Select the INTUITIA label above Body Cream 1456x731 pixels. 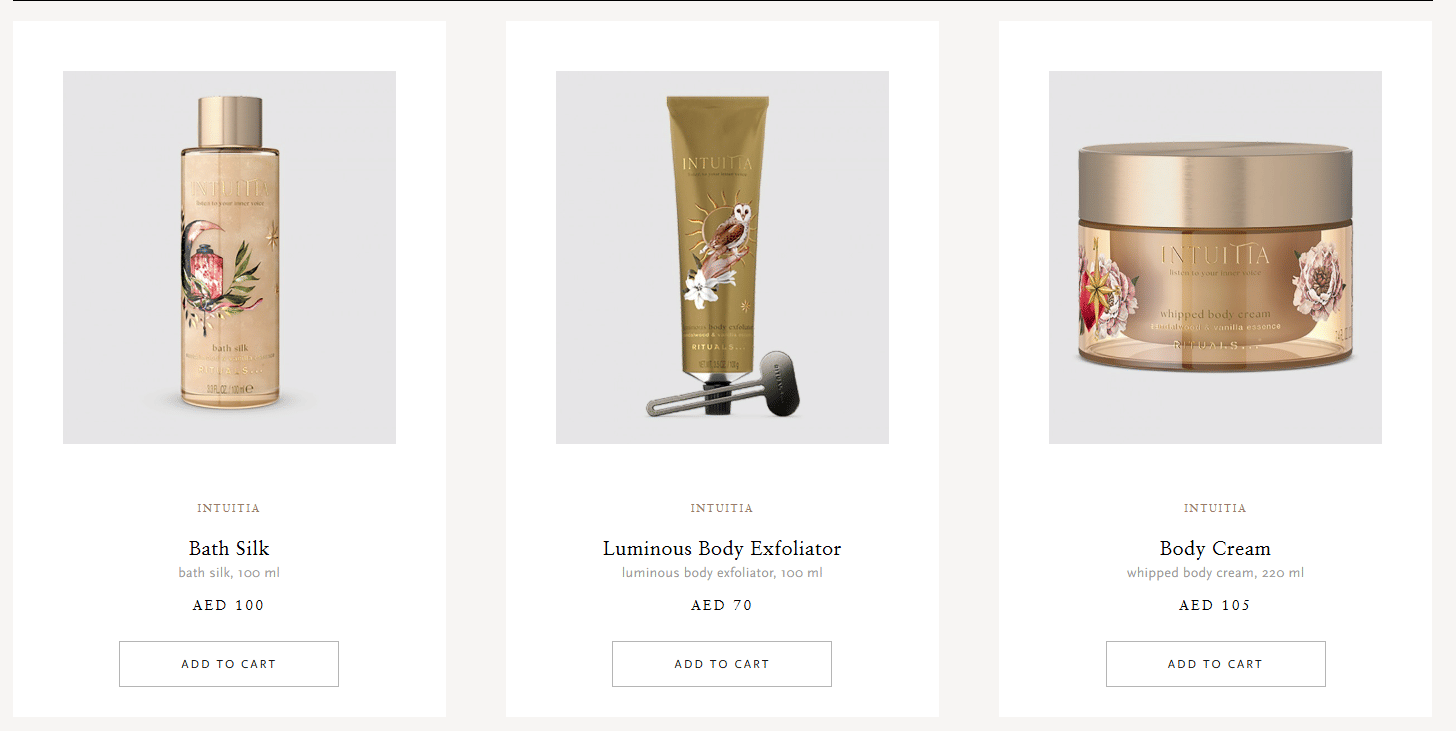1215,508
